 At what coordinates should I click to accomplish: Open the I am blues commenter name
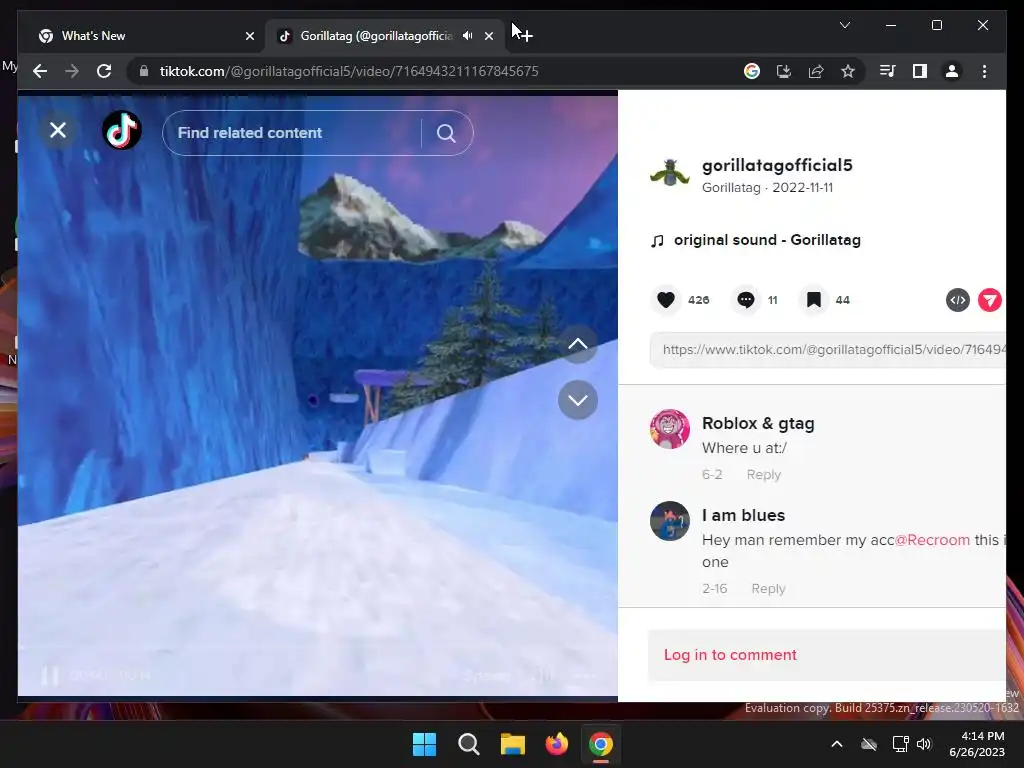click(743, 515)
